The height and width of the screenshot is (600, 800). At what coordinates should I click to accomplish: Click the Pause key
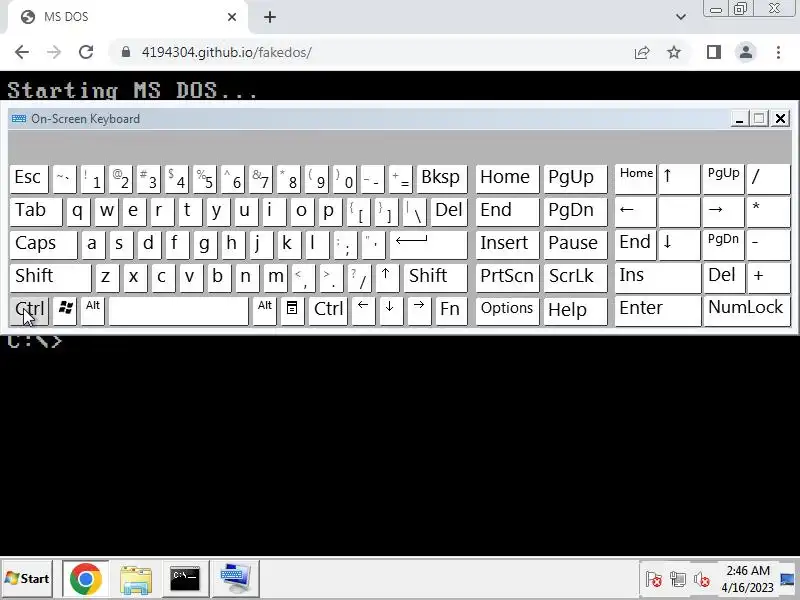tap(576, 244)
